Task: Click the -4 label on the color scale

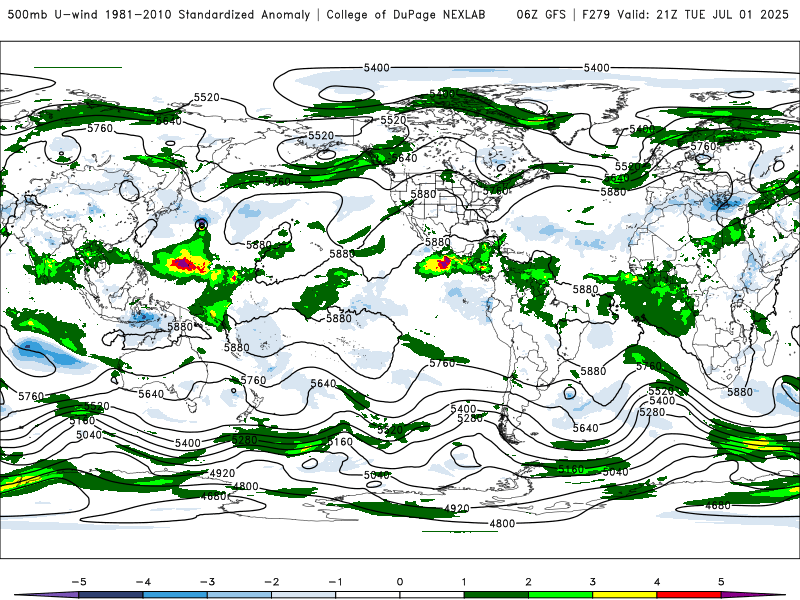Action: pyautogui.click(x=143, y=582)
